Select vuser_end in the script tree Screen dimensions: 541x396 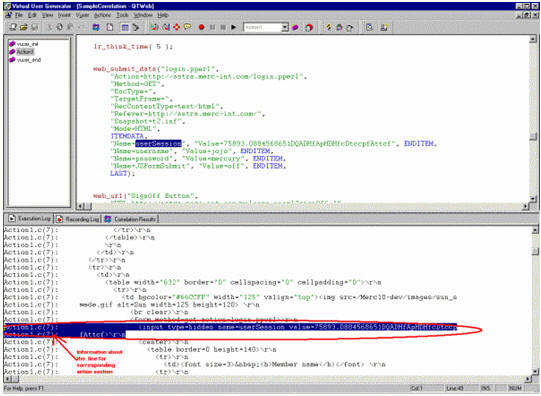(x=29, y=60)
